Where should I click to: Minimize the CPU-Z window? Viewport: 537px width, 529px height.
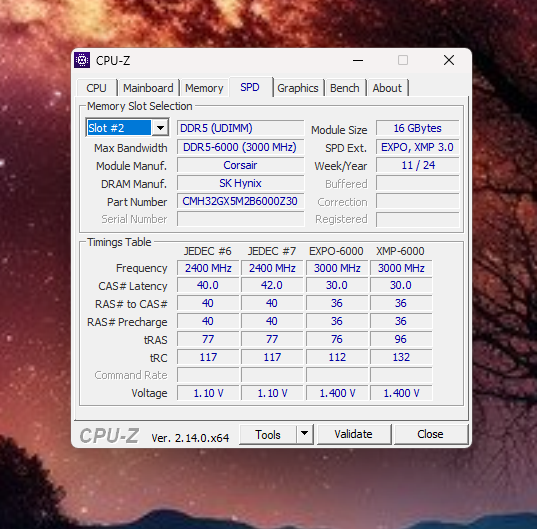point(358,60)
